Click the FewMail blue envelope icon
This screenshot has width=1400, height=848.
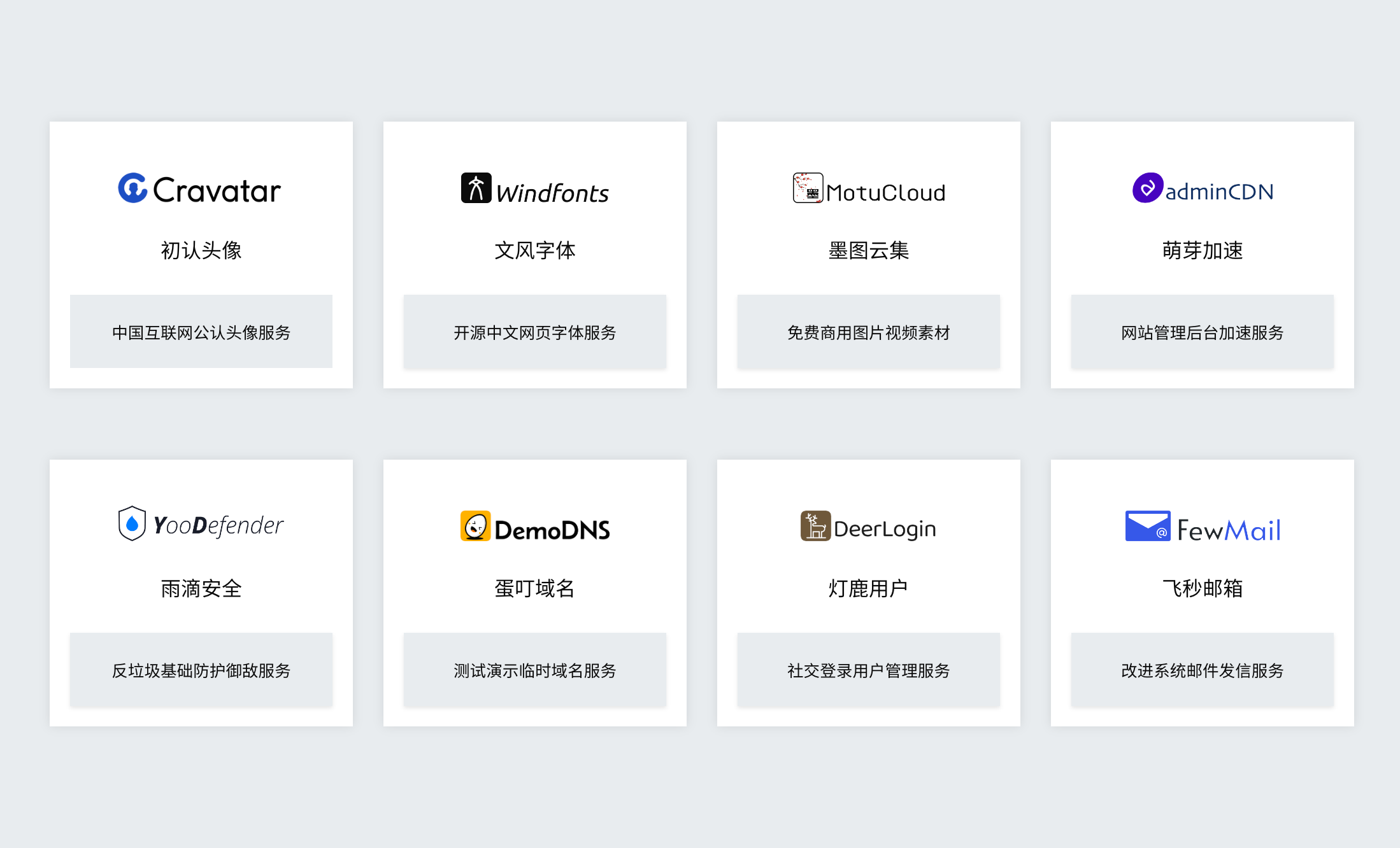click(x=1148, y=526)
